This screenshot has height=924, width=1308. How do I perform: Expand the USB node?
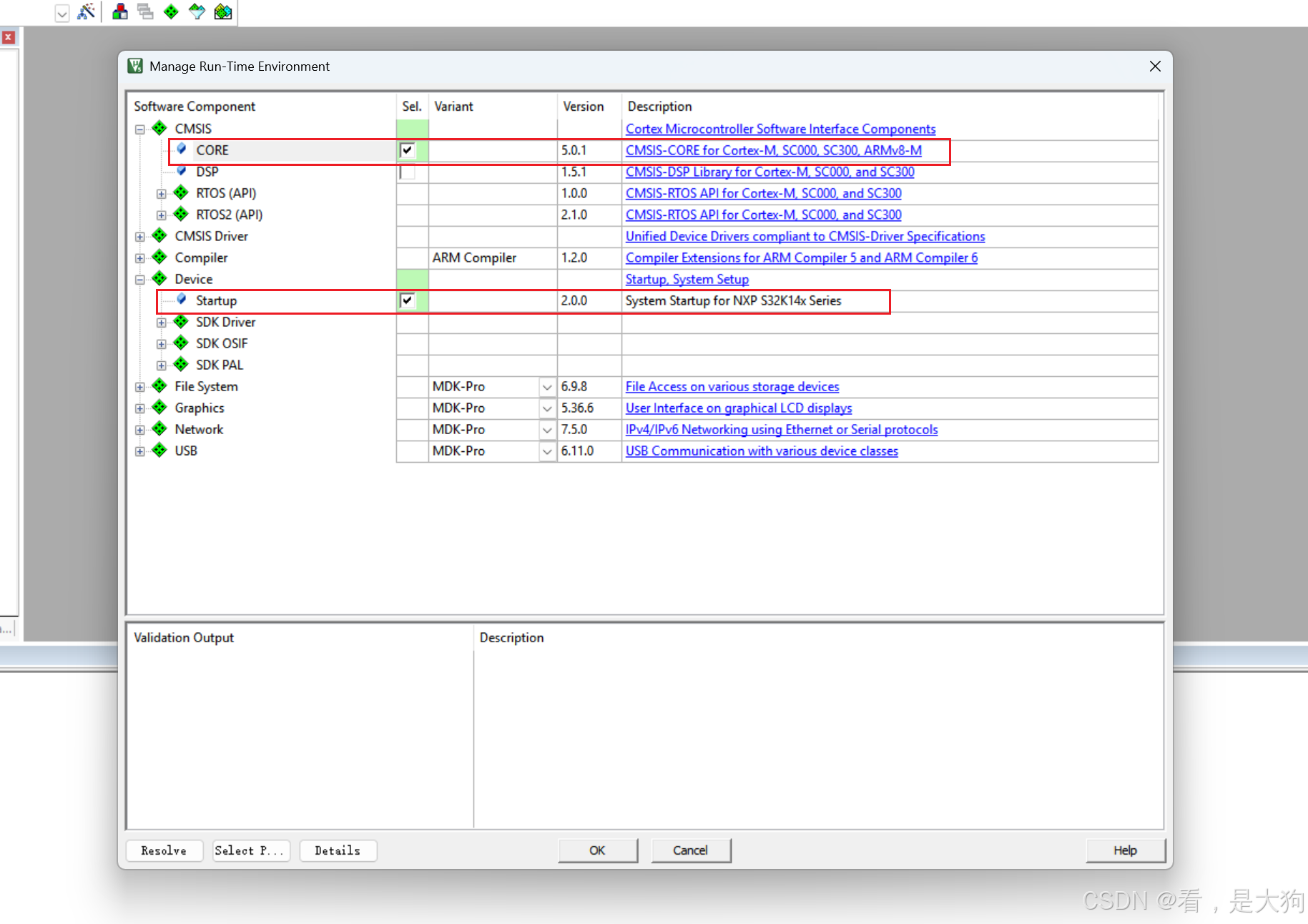tap(140, 451)
